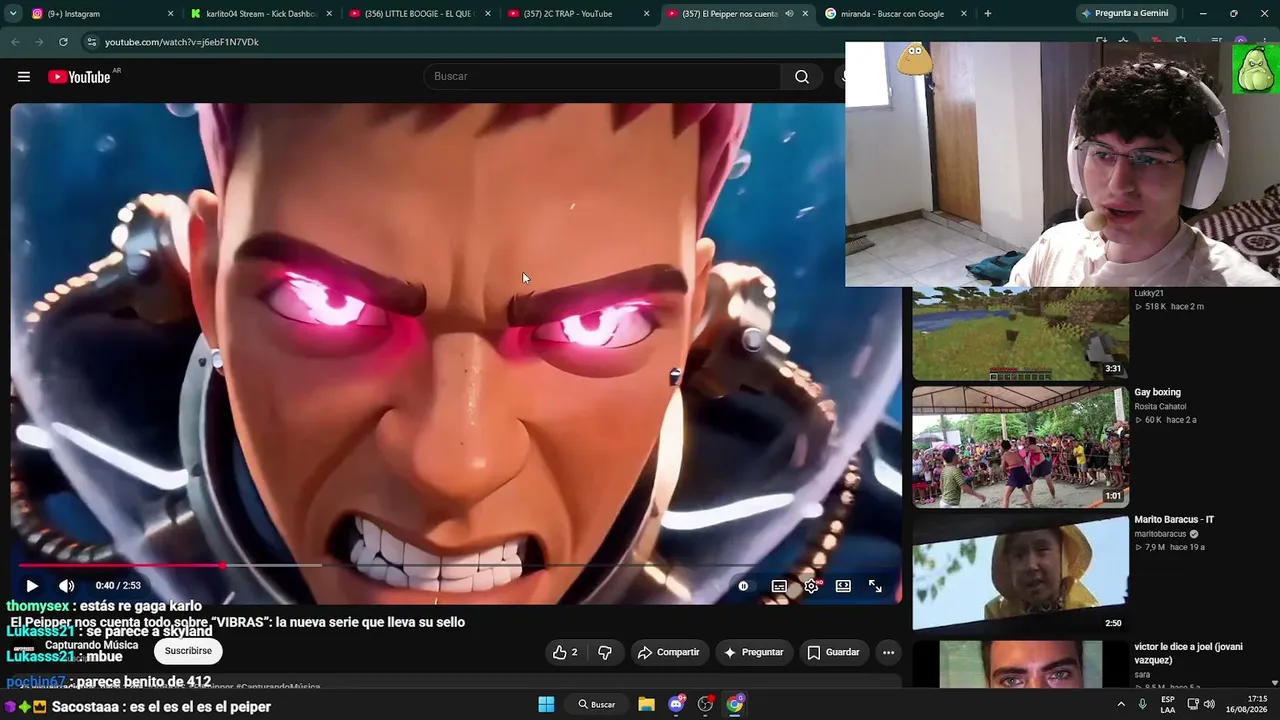The image size is (1280, 720).
Task: Go back to previous page
Action: tap(15, 42)
